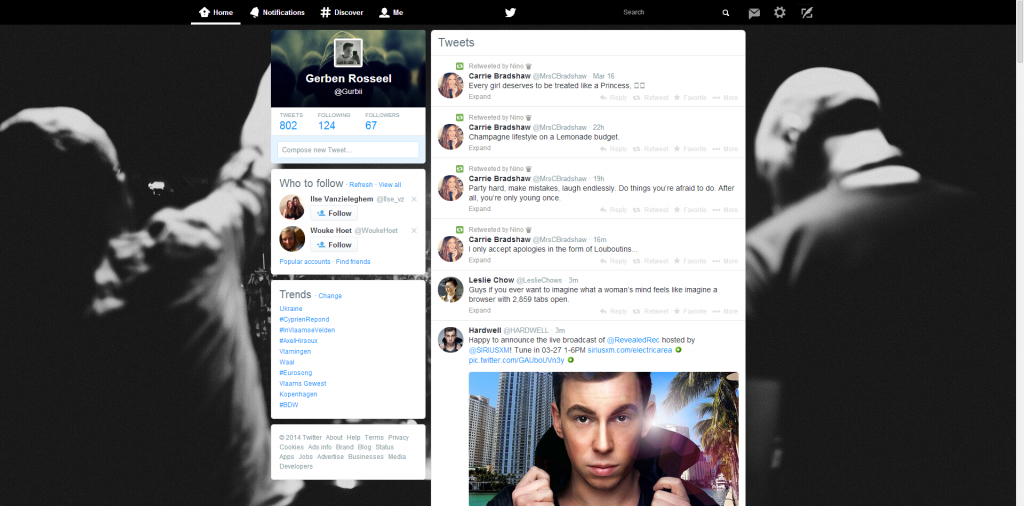
Task: Expand the Princess tweet
Action: (479, 97)
